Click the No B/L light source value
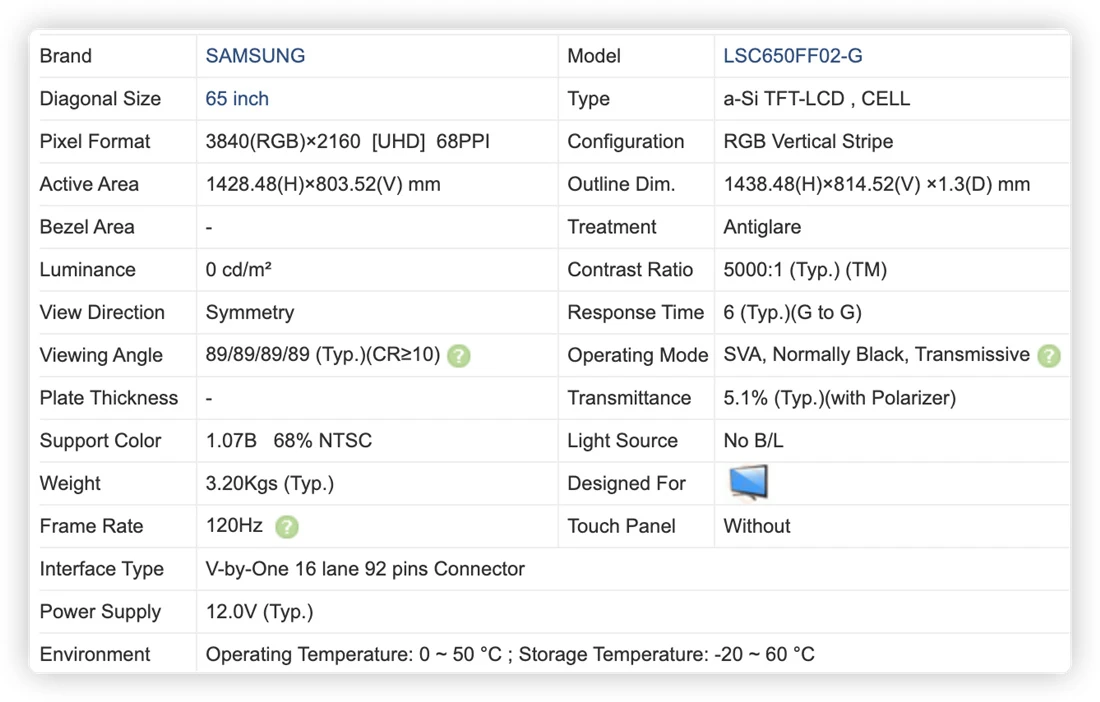The width and height of the screenshot is (1100, 702). click(x=753, y=441)
